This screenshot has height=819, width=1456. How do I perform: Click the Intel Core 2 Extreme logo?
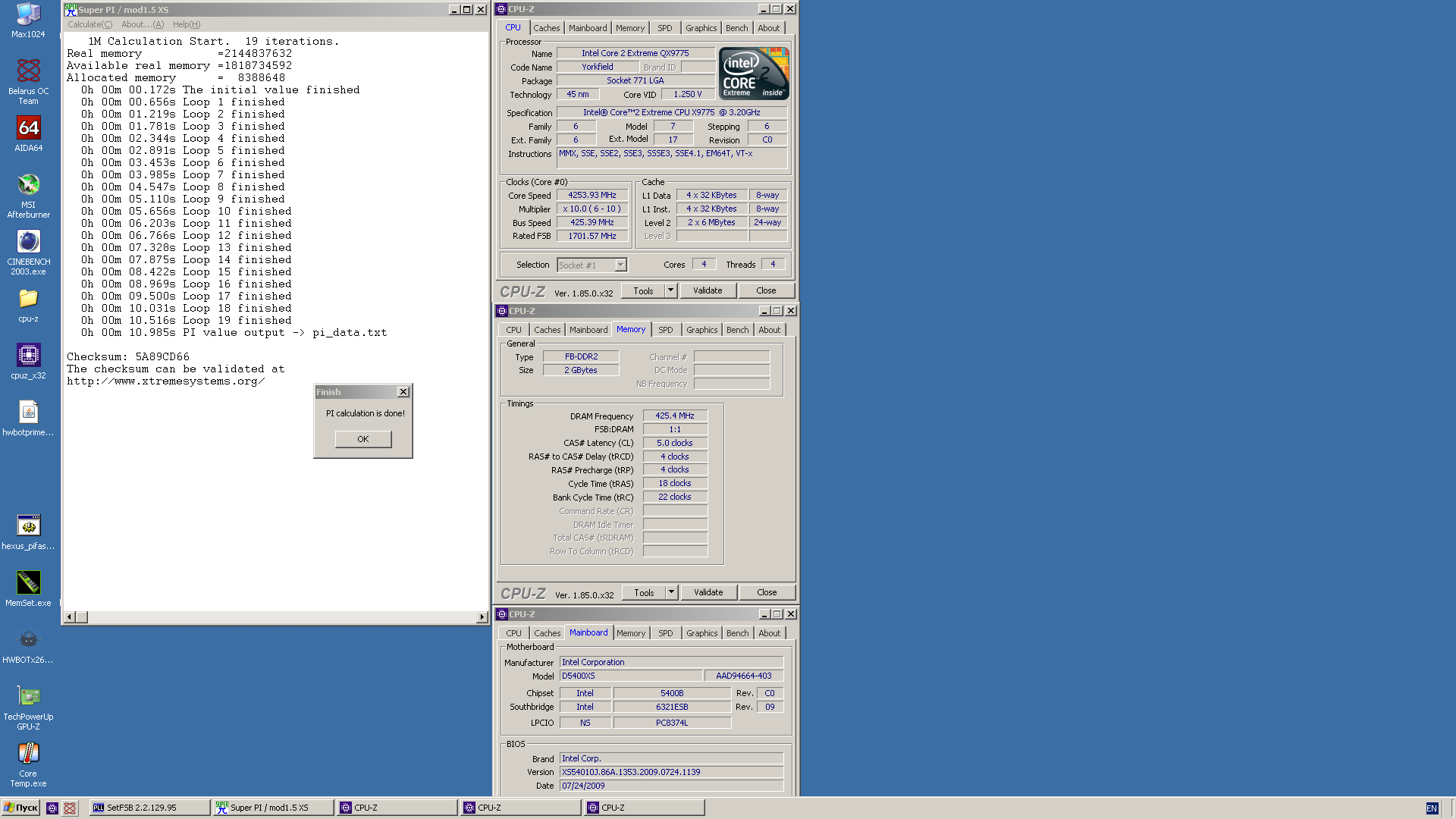pos(754,73)
